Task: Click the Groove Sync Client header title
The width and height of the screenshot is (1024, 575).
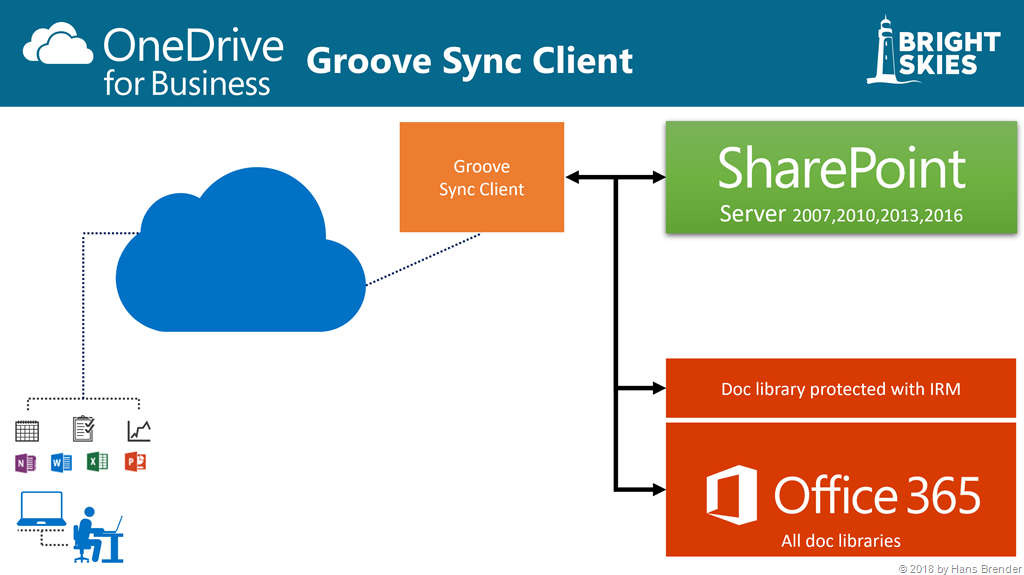Action: [469, 60]
